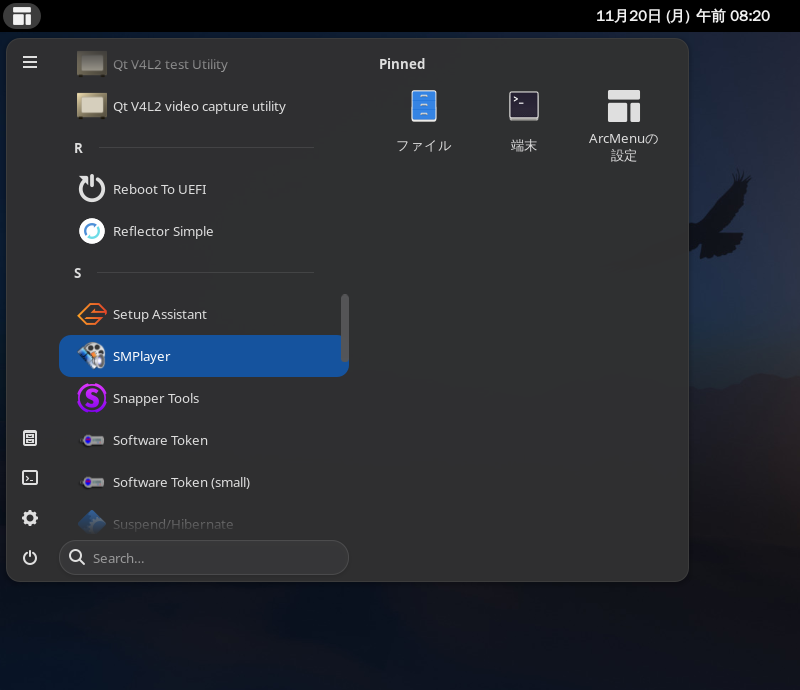Open Files shortcut in the left sidebar
Viewport: 800px width, 690px height.
pyautogui.click(x=30, y=438)
